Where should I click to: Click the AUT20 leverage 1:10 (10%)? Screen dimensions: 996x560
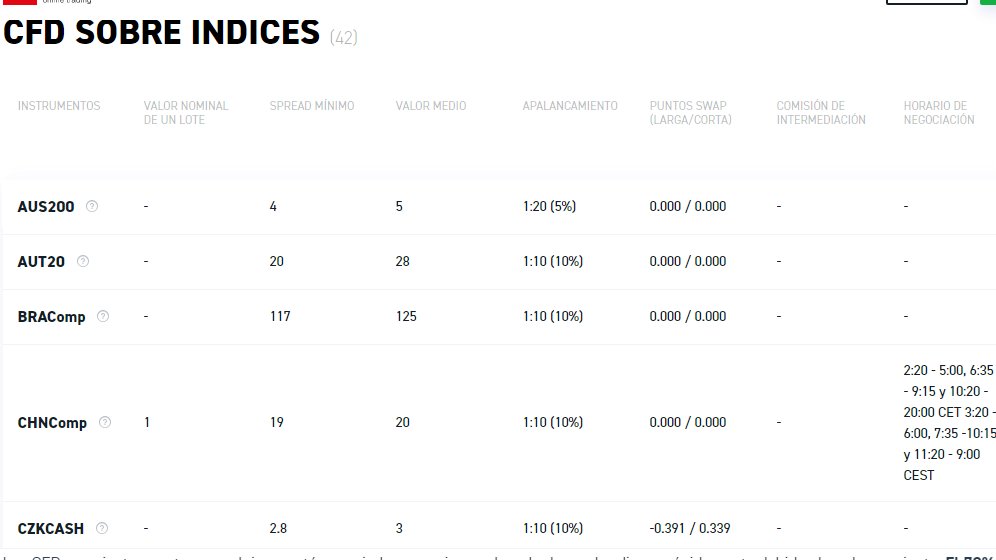(x=553, y=262)
